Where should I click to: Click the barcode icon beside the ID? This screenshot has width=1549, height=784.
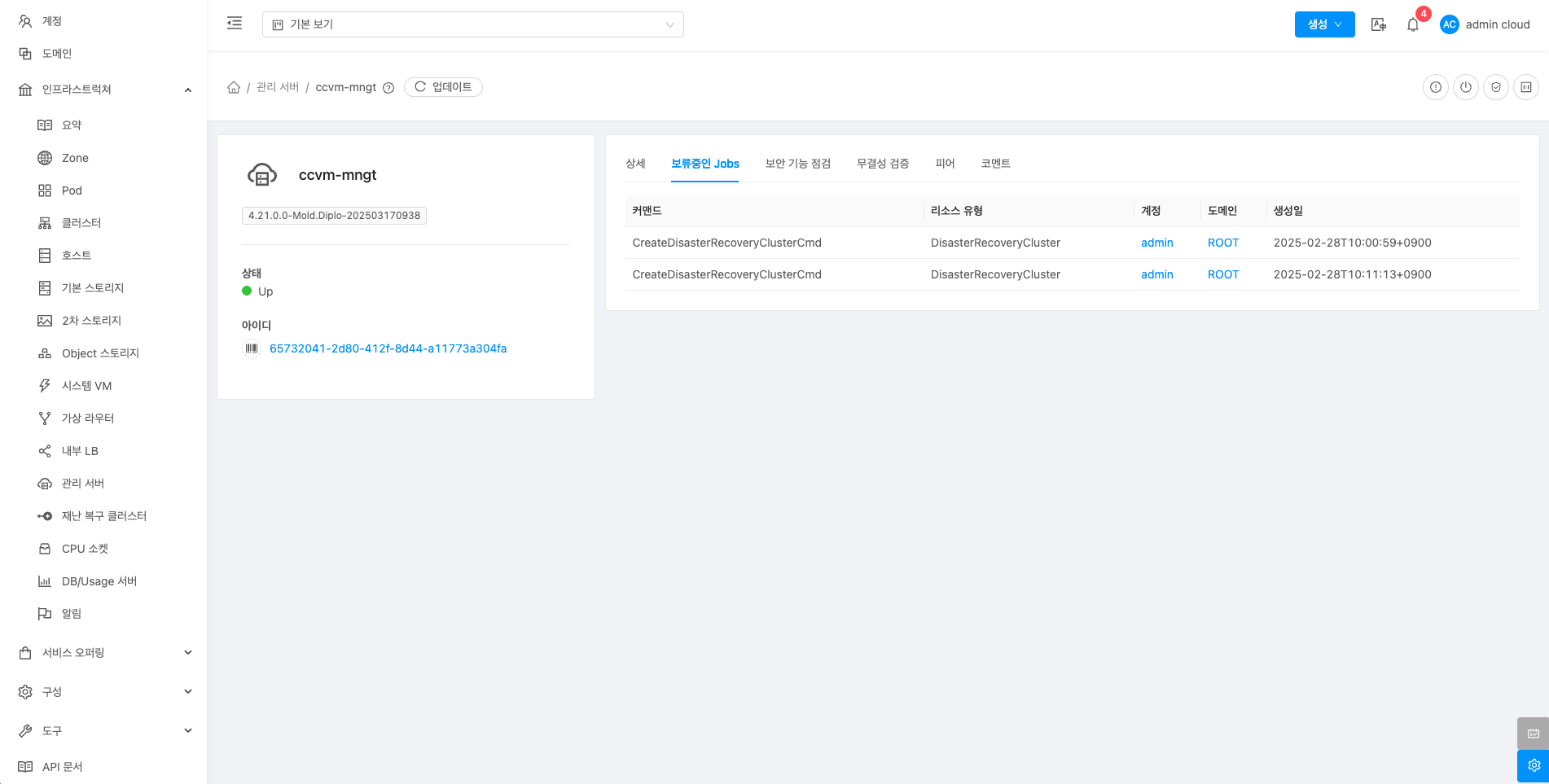coord(252,348)
